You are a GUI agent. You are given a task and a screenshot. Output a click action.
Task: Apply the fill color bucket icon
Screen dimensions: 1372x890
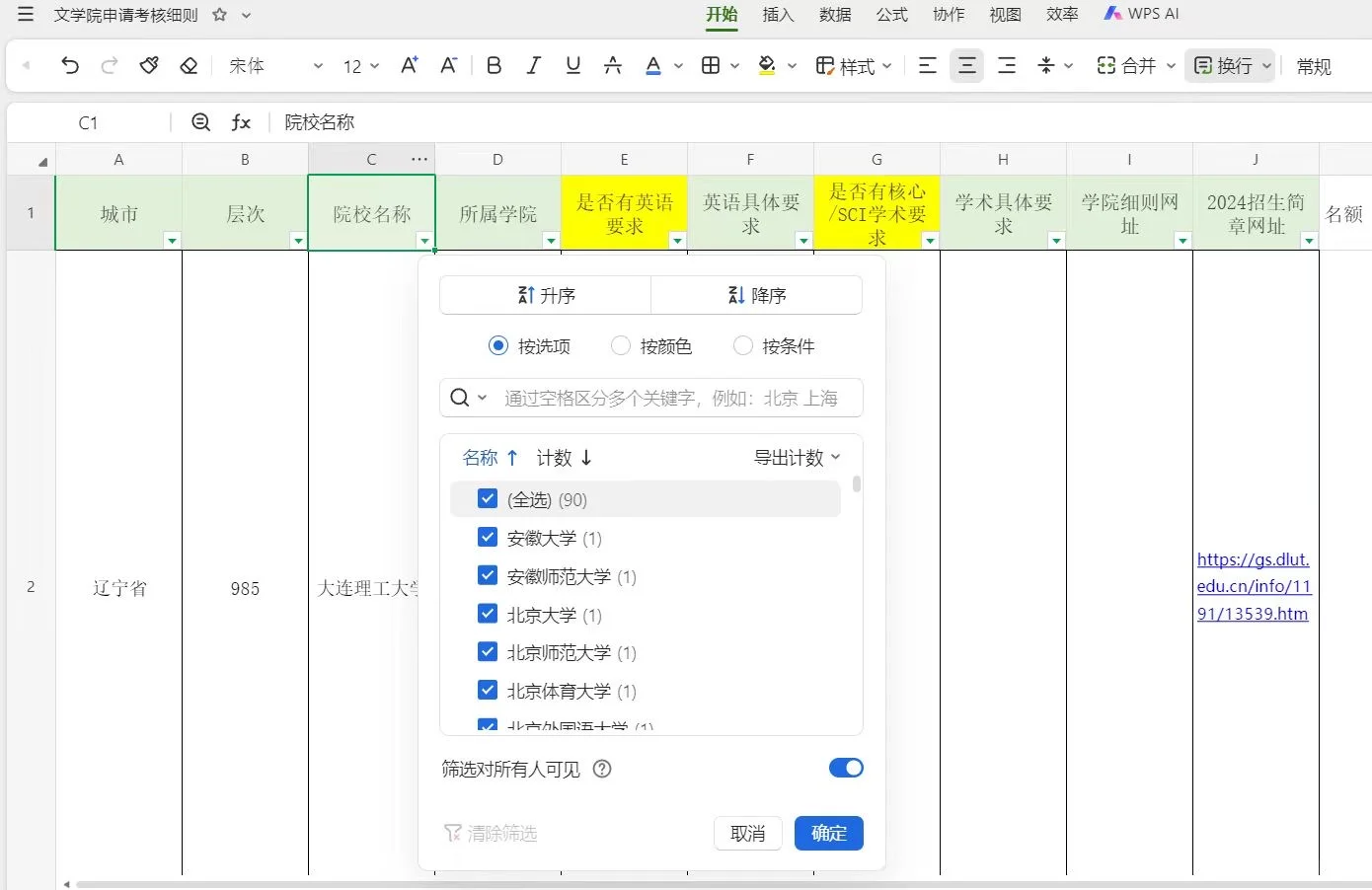[x=767, y=66]
